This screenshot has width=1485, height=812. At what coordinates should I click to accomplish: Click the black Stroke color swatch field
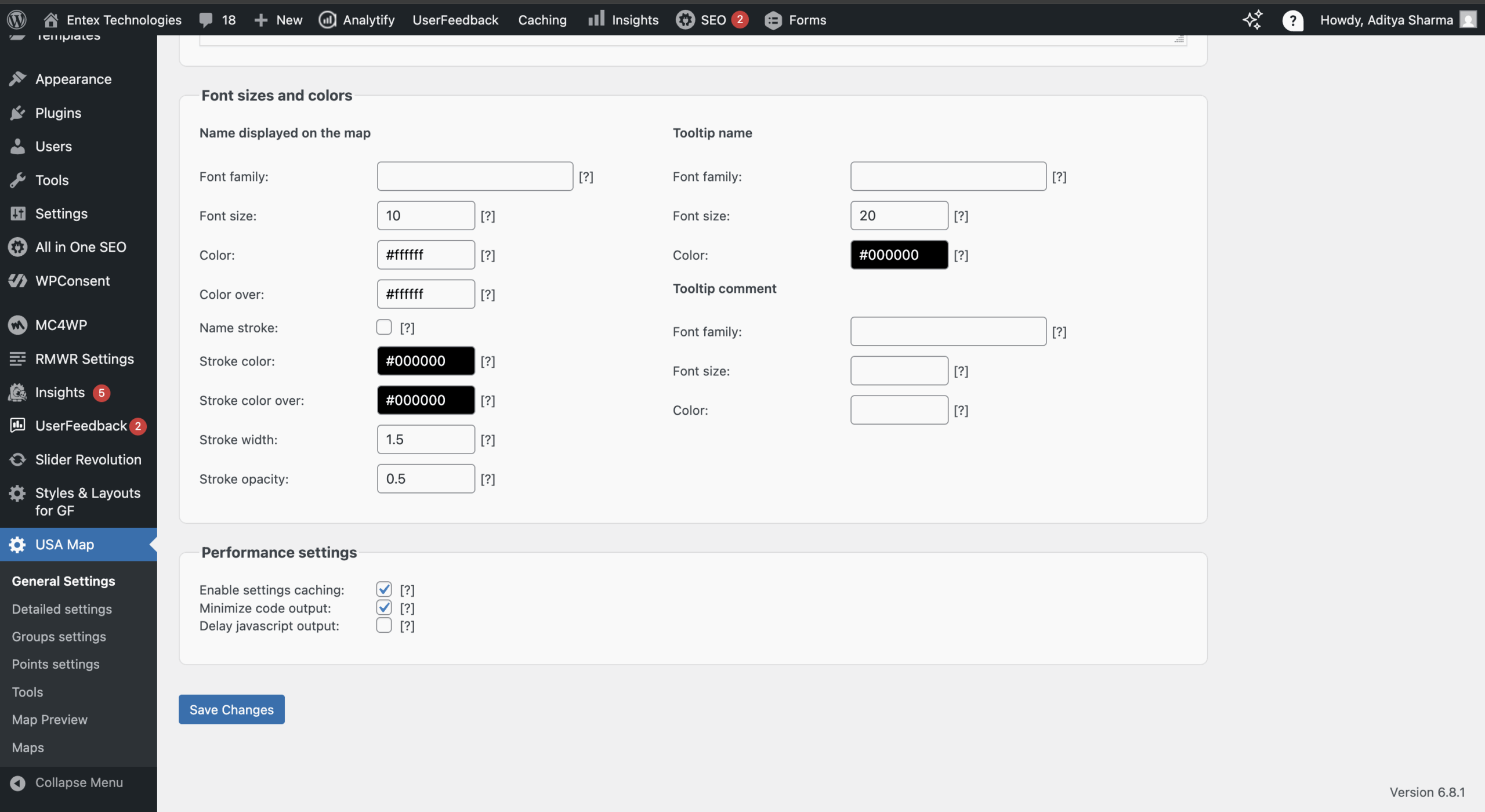tap(425, 361)
